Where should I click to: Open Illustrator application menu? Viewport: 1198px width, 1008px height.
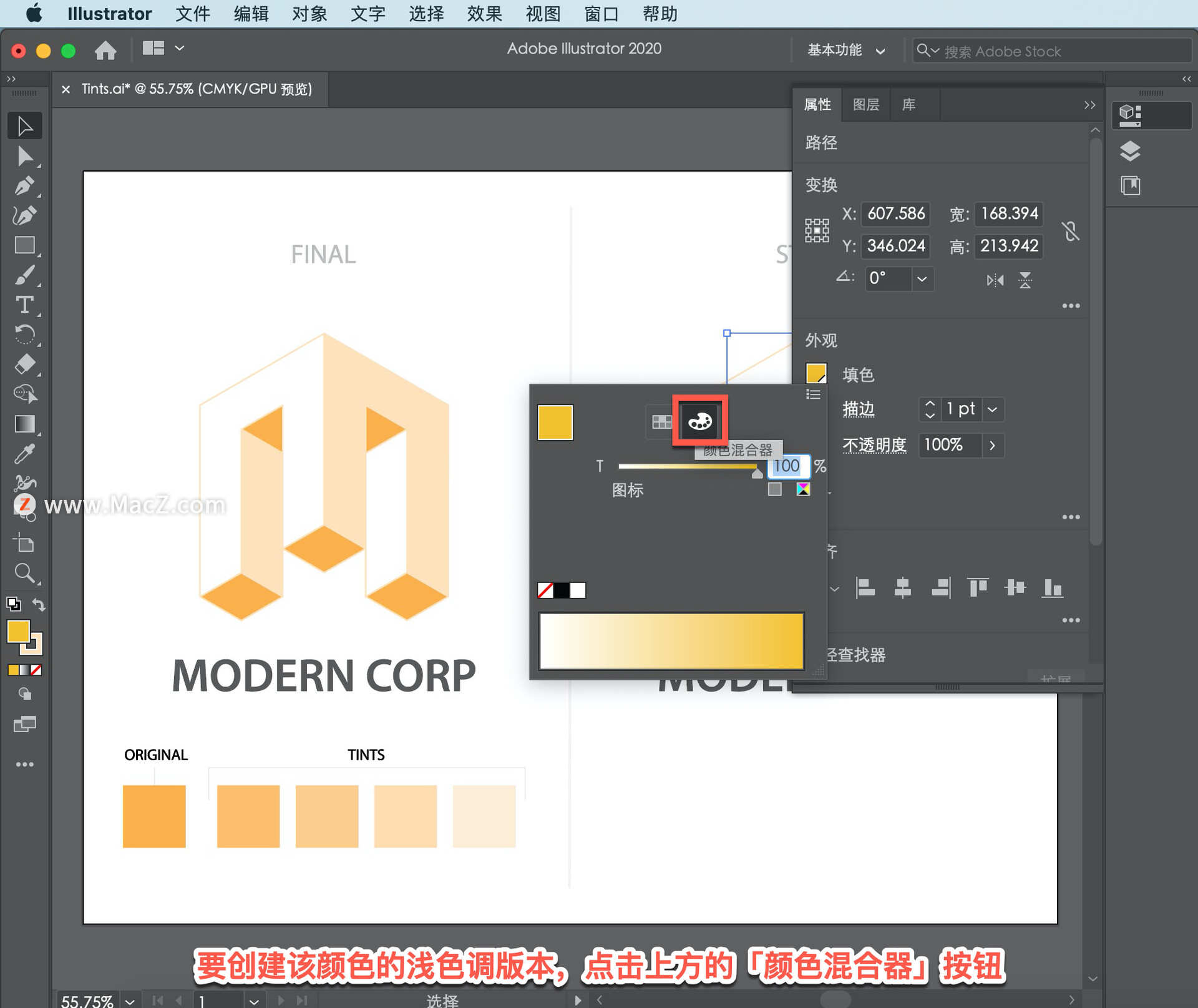coord(109,14)
